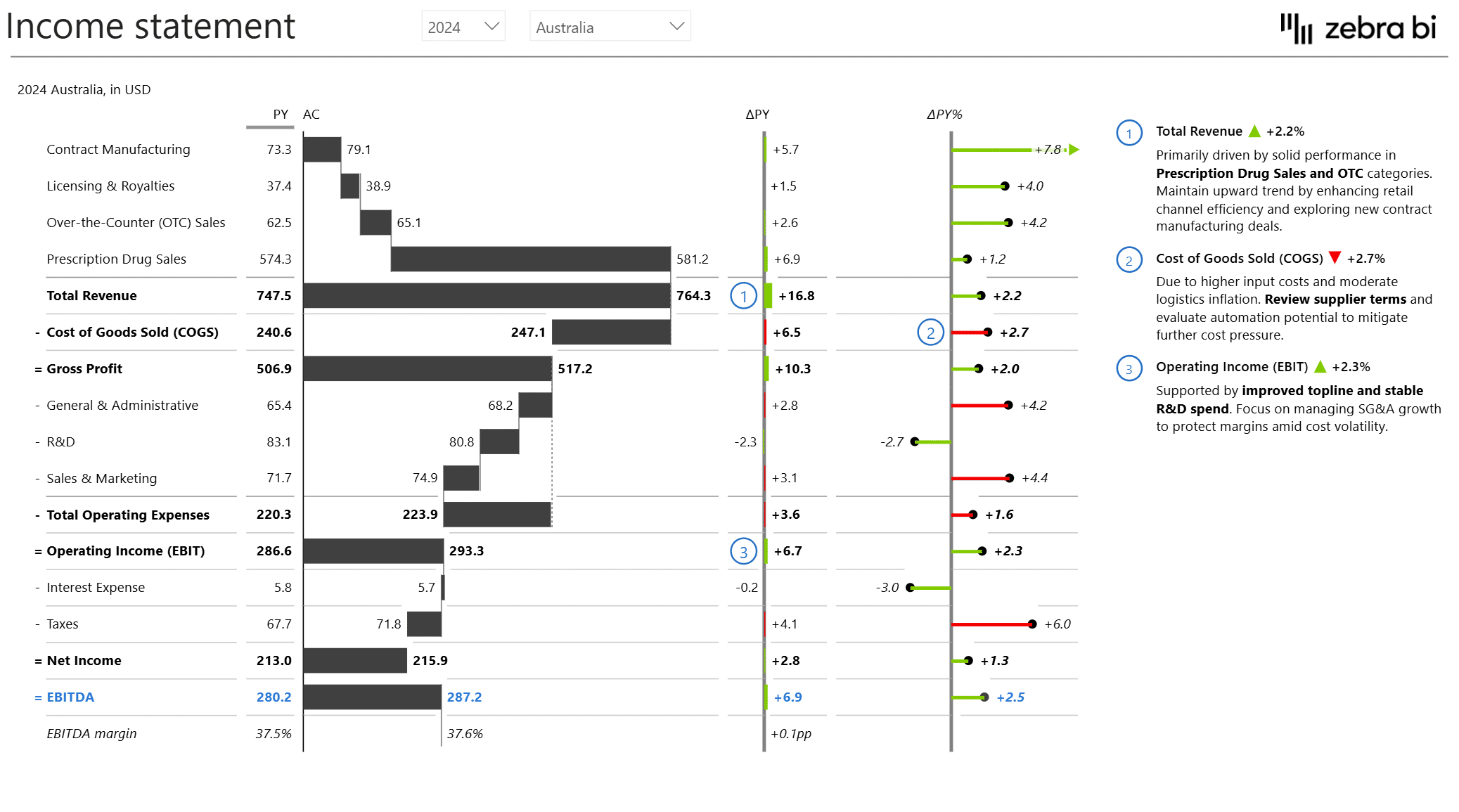This screenshot has width=1459, height=812.
Task: Click comment marker 3 next to Operating Income
Action: coord(744,551)
